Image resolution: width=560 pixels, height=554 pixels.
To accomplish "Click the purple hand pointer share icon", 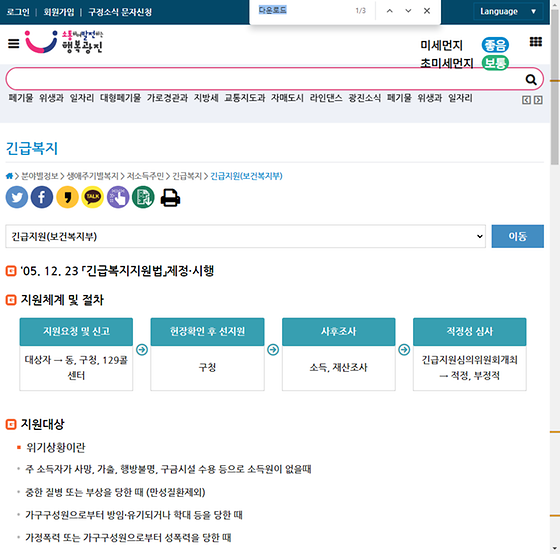I will [x=118, y=197].
